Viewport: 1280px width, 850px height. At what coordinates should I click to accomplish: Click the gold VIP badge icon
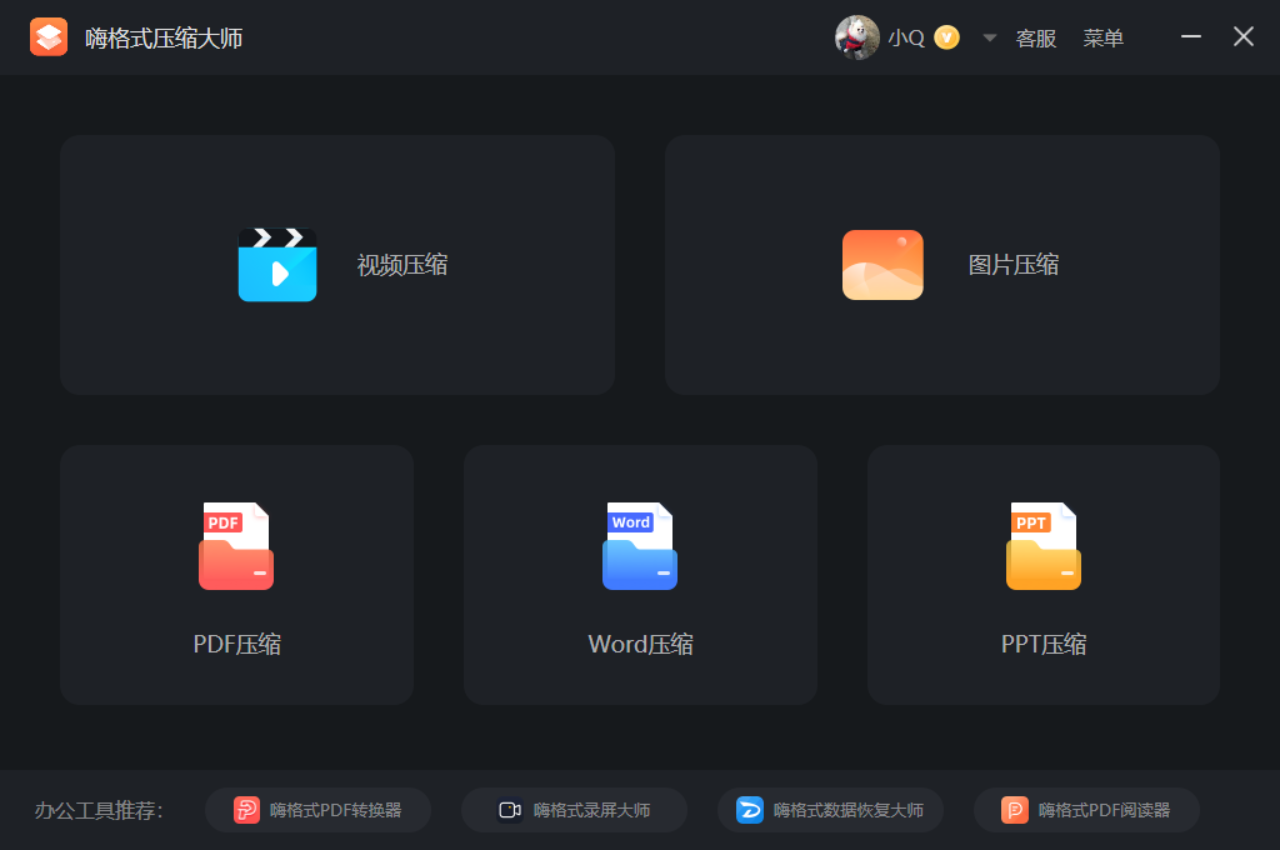[947, 38]
